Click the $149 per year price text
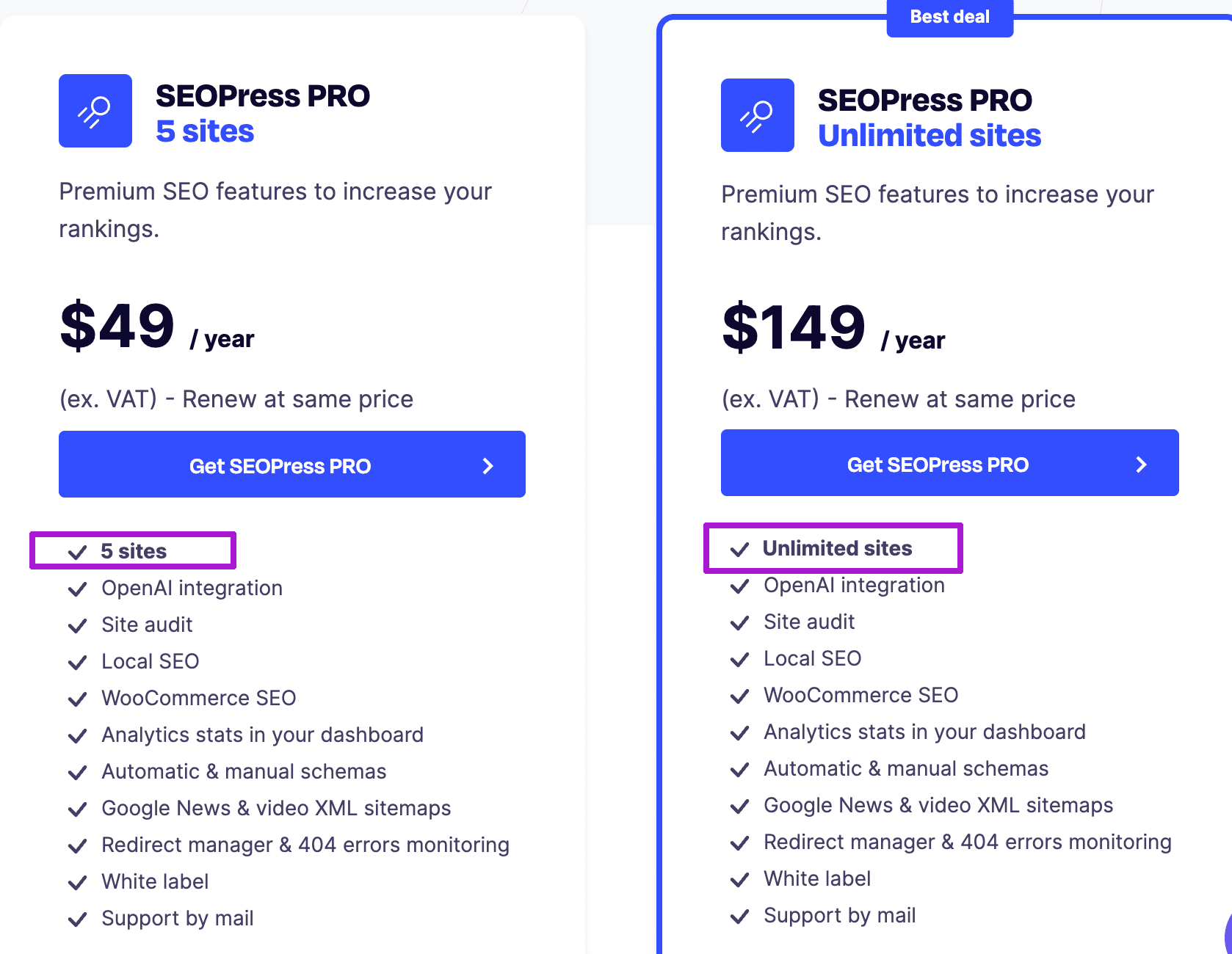 point(793,329)
